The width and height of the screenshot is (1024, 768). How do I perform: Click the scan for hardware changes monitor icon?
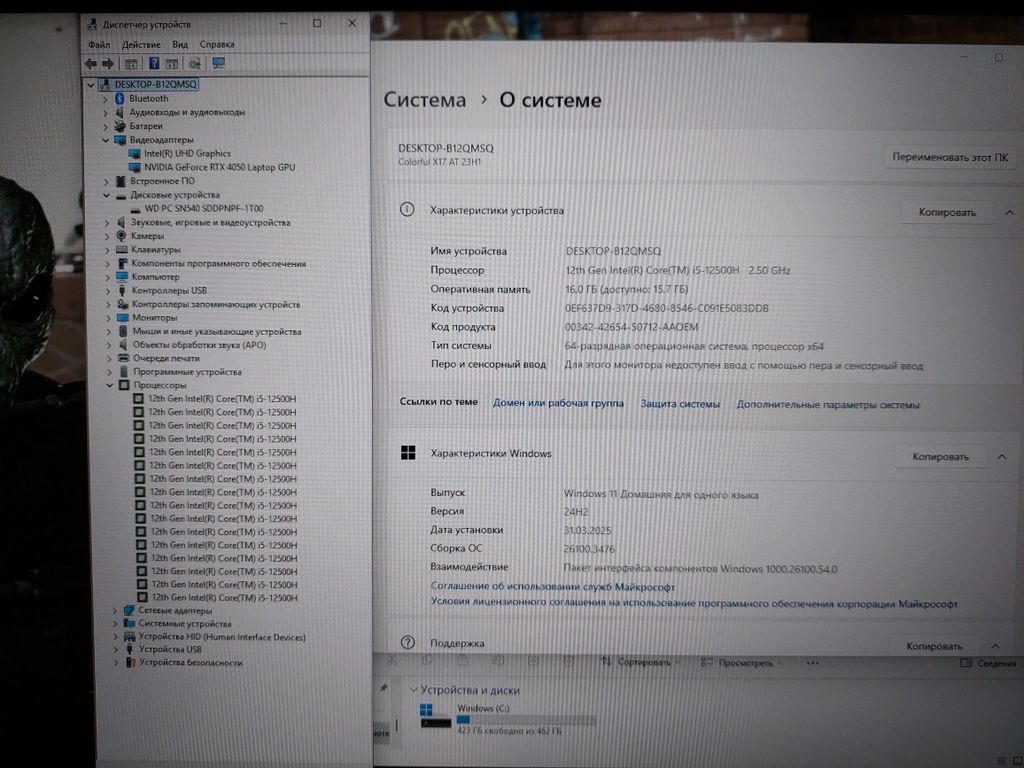pos(218,64)
